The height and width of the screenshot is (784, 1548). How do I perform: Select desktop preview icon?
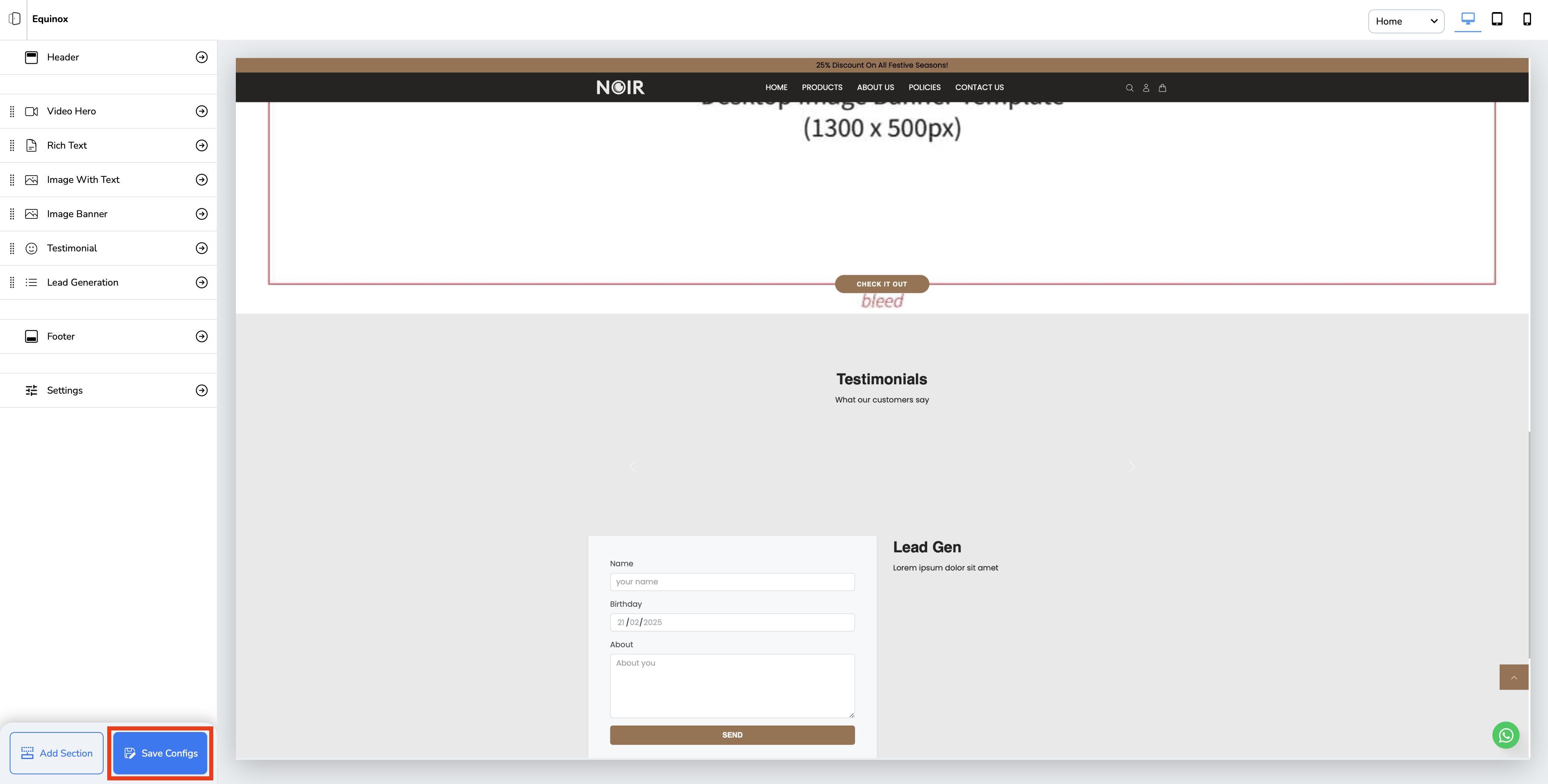tap(1467, 19)
